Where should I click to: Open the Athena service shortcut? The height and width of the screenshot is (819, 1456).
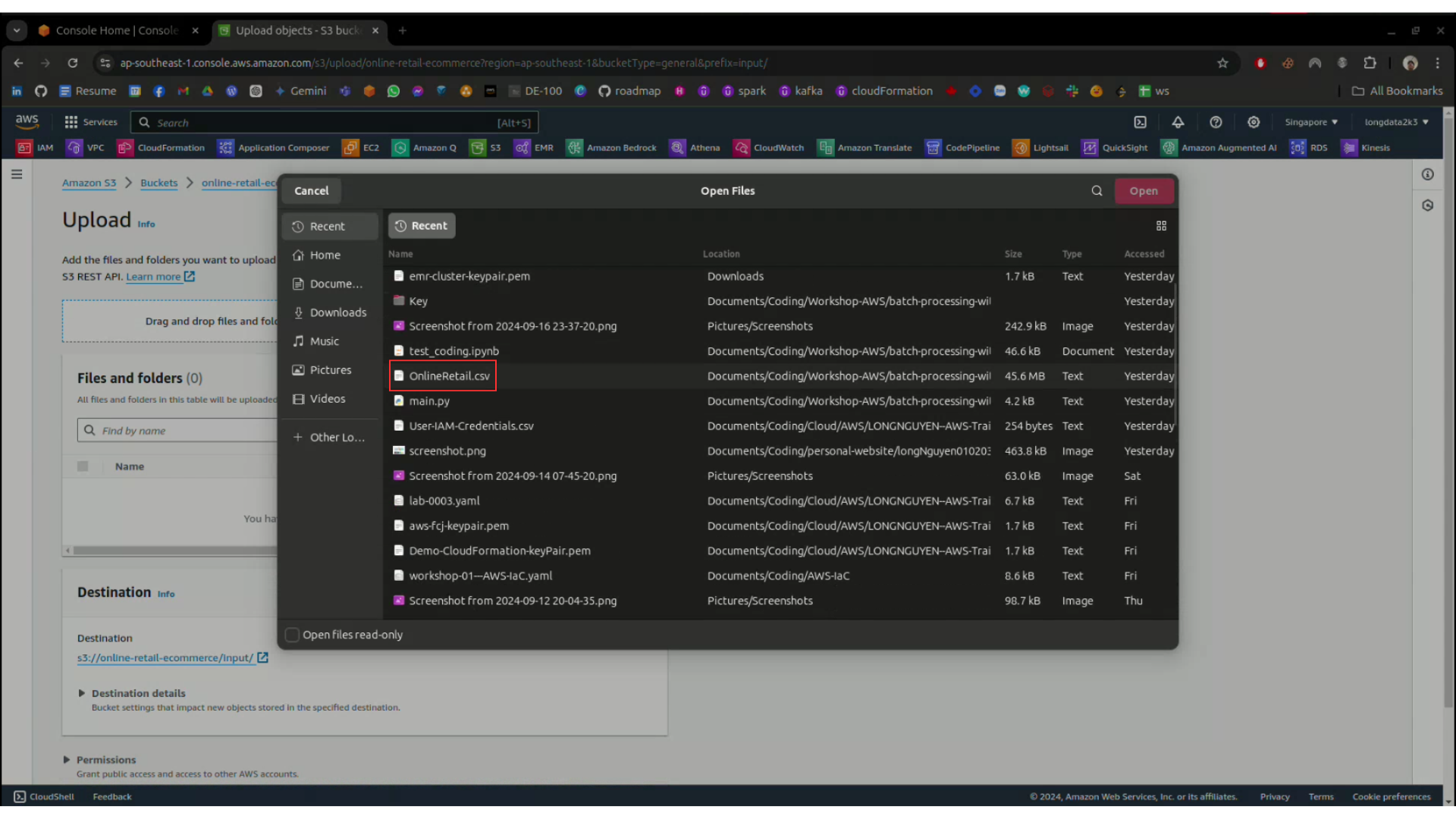click(x=695, y=148)
